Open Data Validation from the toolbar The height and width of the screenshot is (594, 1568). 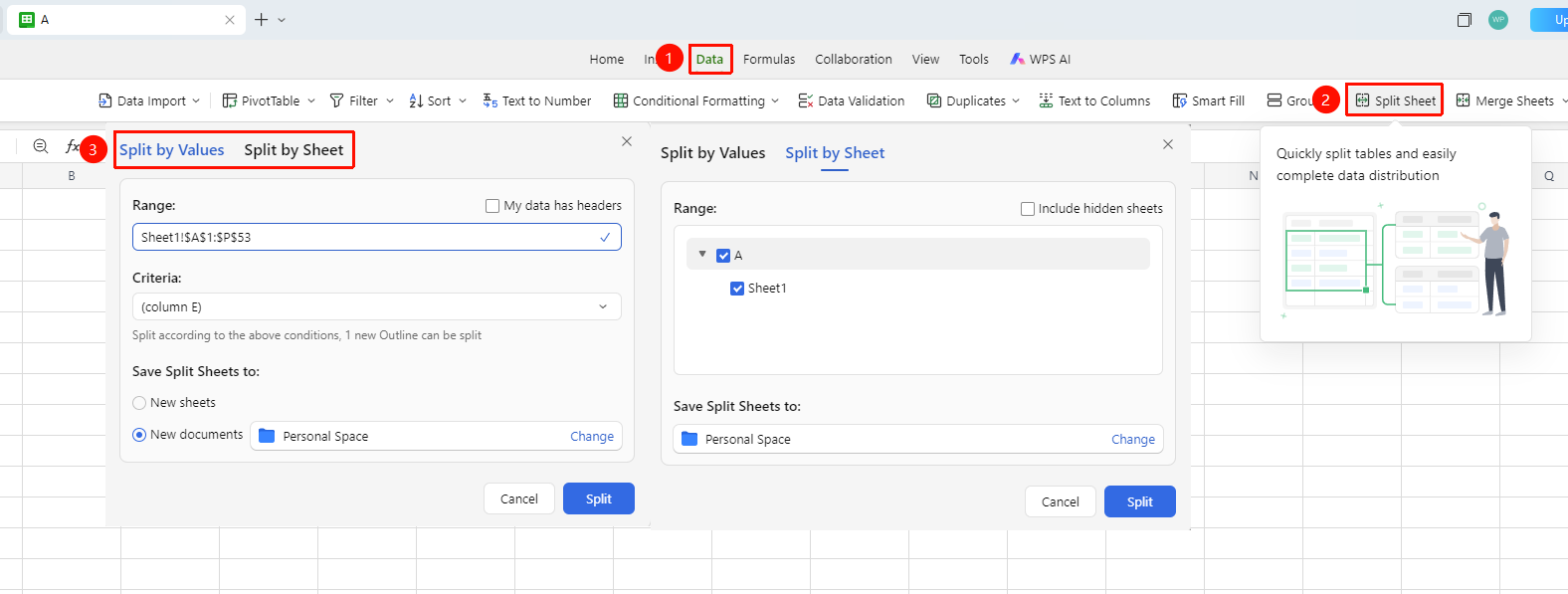pyautogui.click(x=852, y=100)
